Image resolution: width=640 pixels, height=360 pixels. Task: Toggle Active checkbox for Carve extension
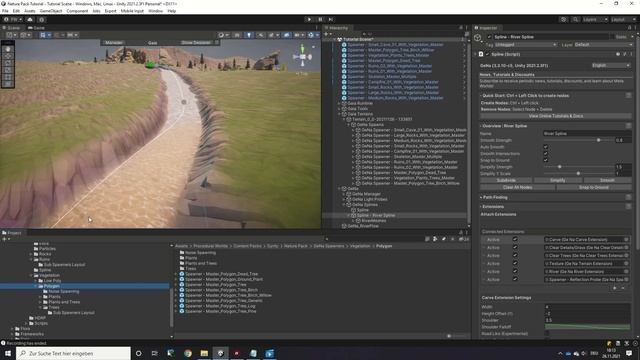tap(515, 240)
